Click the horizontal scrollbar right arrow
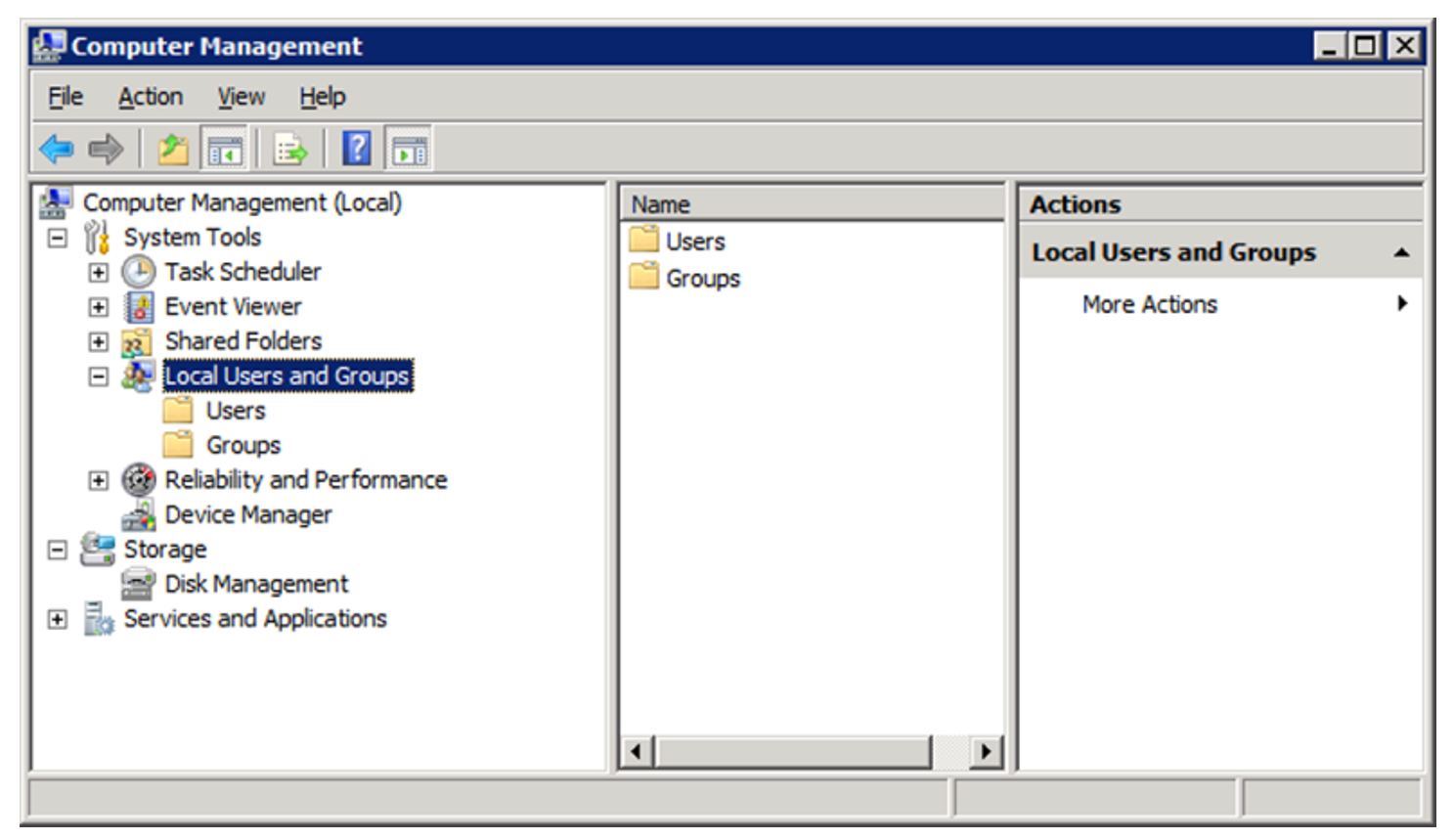The height and width of the screenshot is (840, 1455). [x=986, y=751]
